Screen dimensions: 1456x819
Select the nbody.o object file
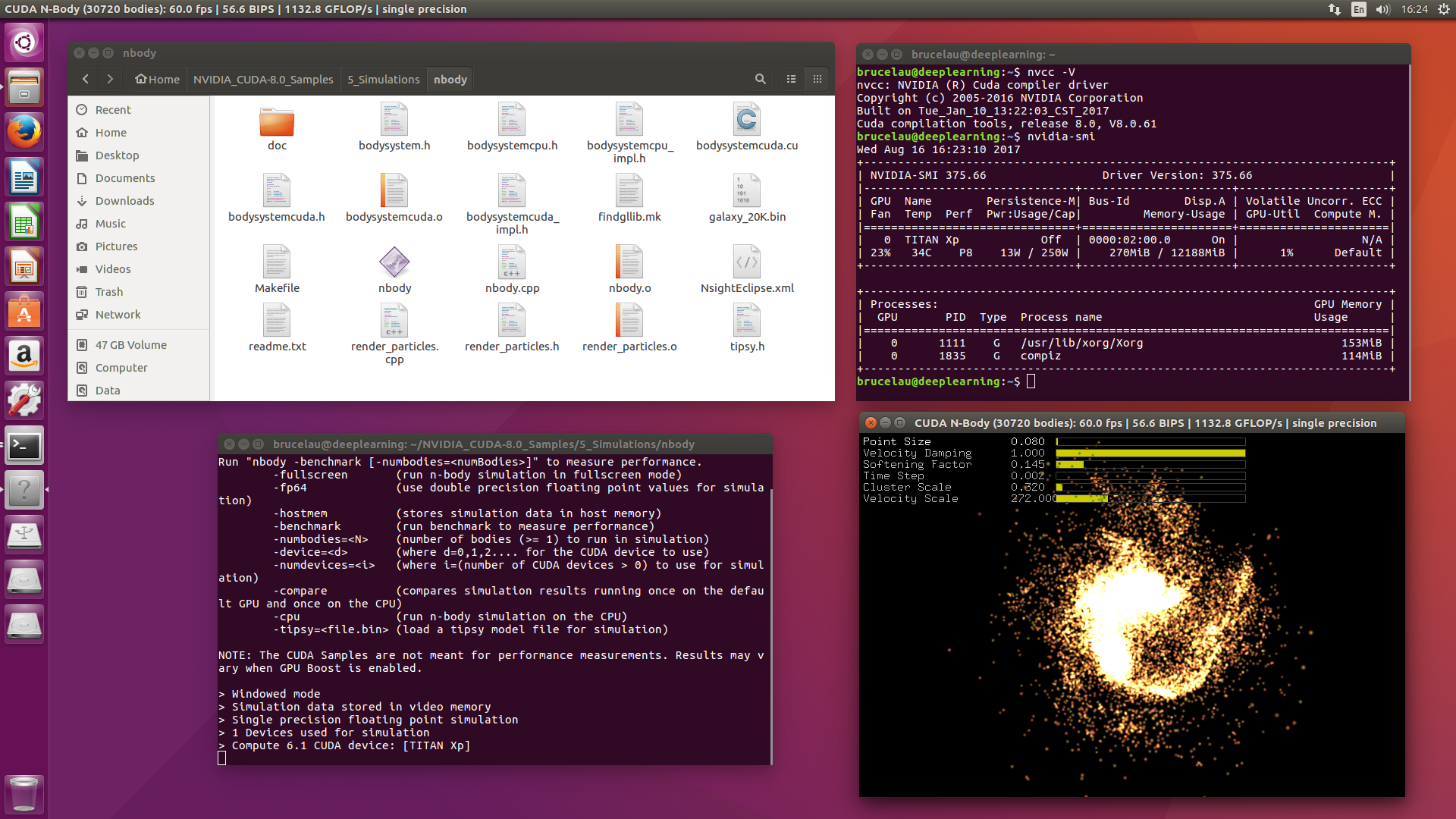629,262
